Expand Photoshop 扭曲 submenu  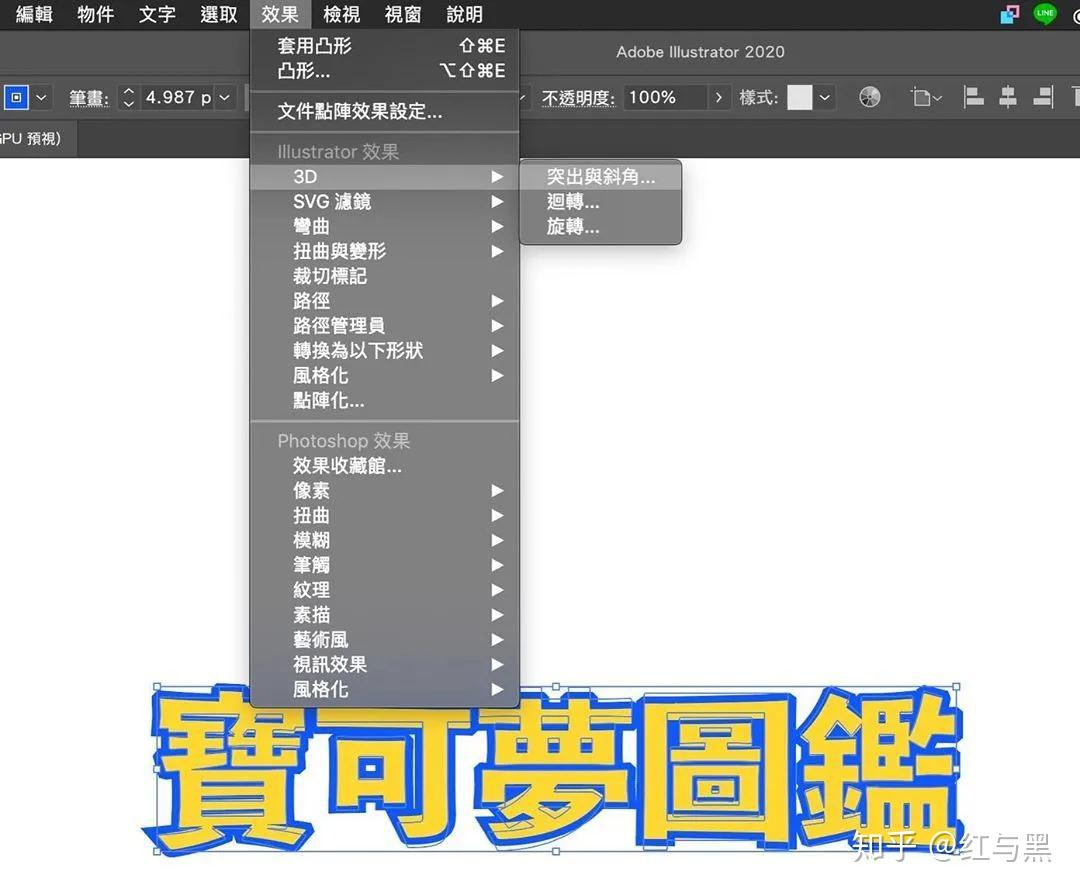click(384, 515)
